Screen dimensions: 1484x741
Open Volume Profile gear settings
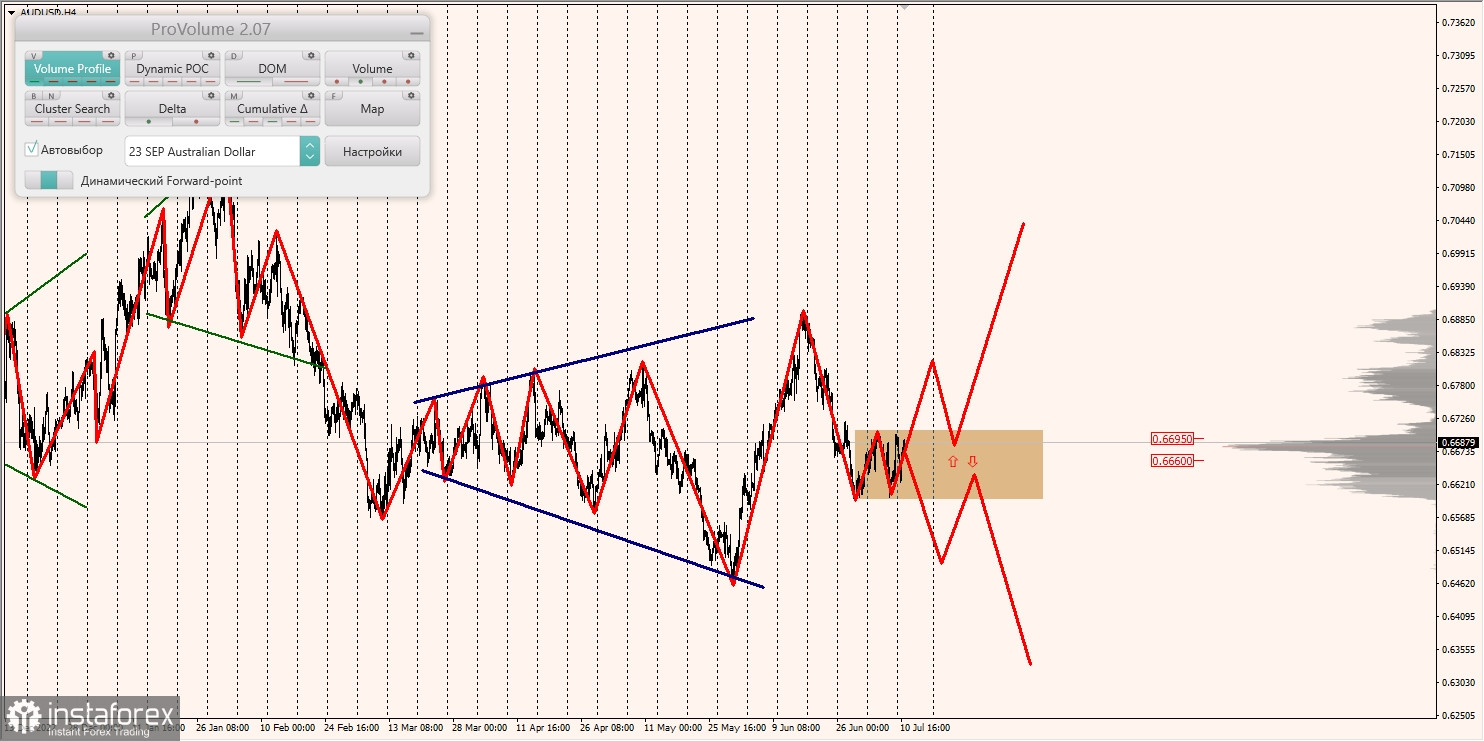(111, 56)
